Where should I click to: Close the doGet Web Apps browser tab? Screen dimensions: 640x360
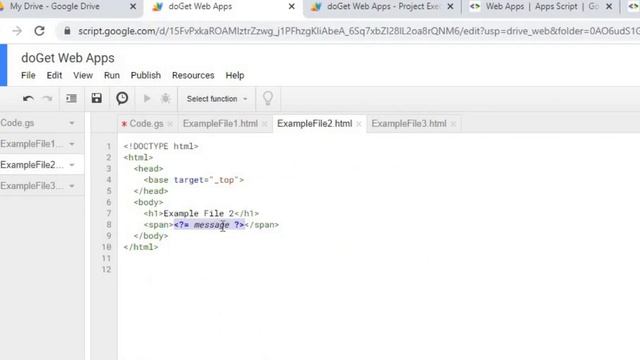(291, 7)
